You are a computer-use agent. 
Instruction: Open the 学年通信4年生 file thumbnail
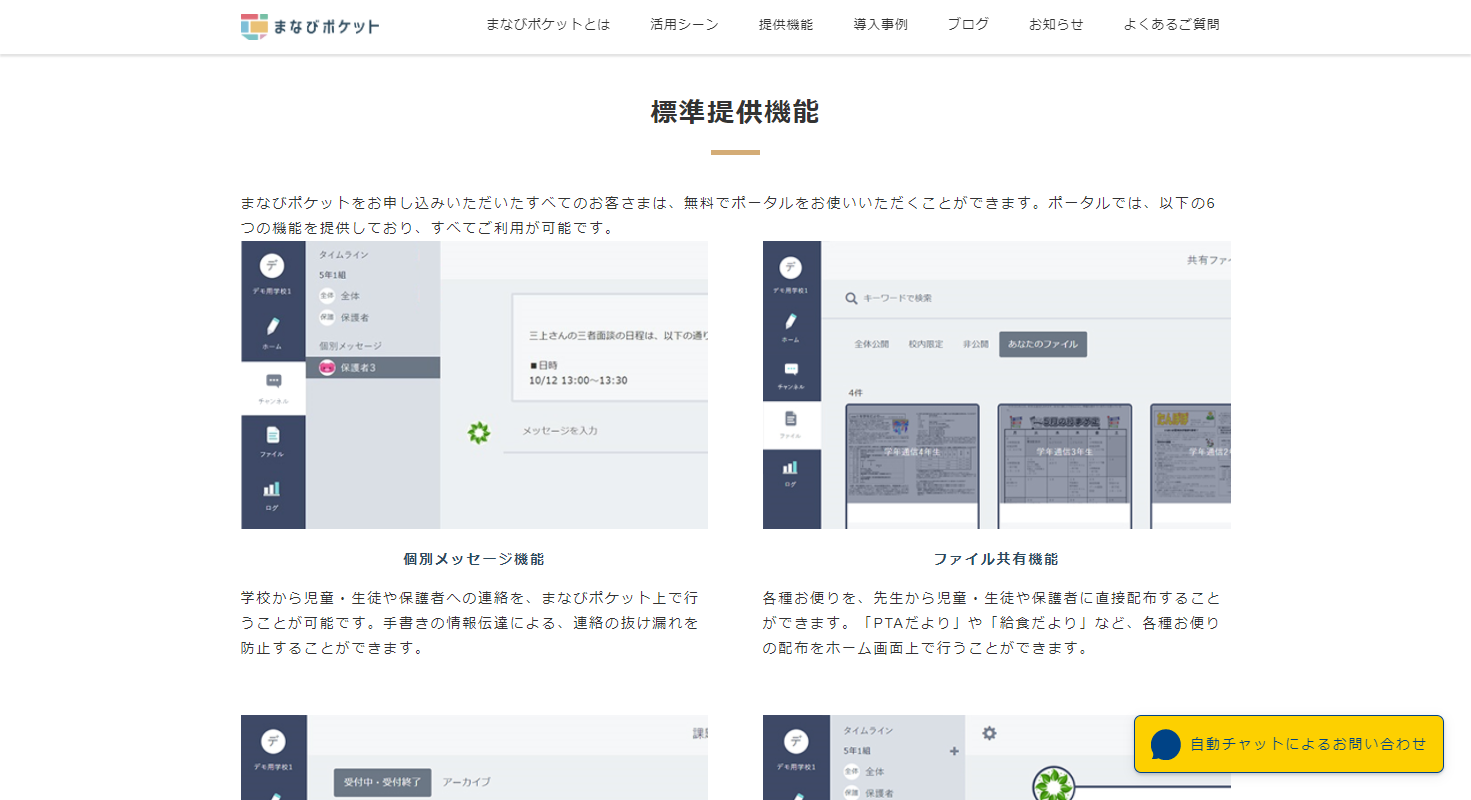click(912, 465)
